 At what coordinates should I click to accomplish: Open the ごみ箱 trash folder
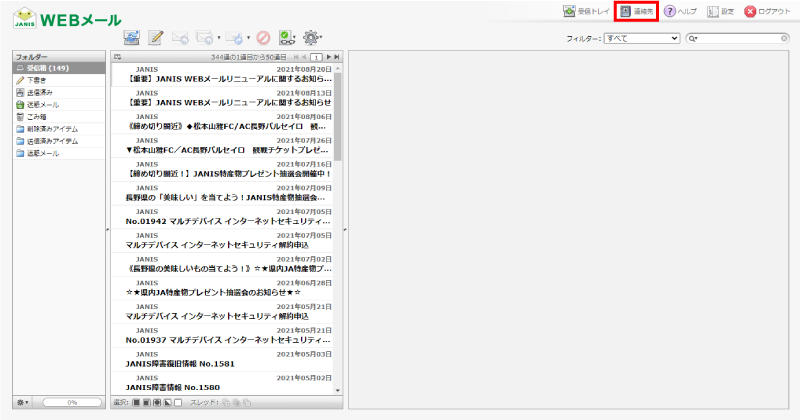click(59, 117)
